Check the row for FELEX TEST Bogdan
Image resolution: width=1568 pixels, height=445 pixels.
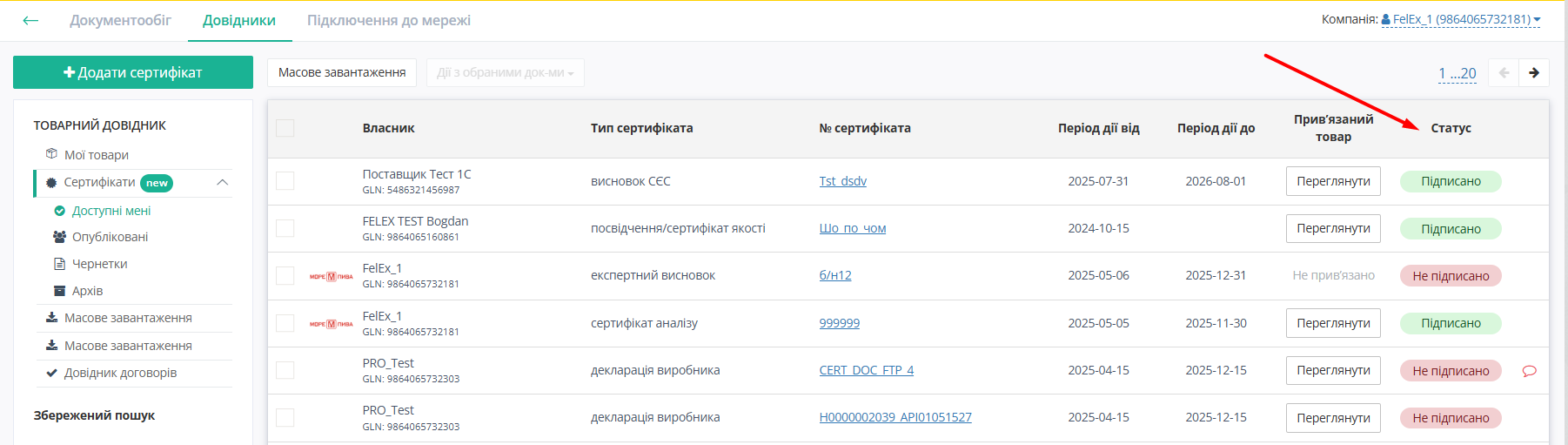[285, 228]
